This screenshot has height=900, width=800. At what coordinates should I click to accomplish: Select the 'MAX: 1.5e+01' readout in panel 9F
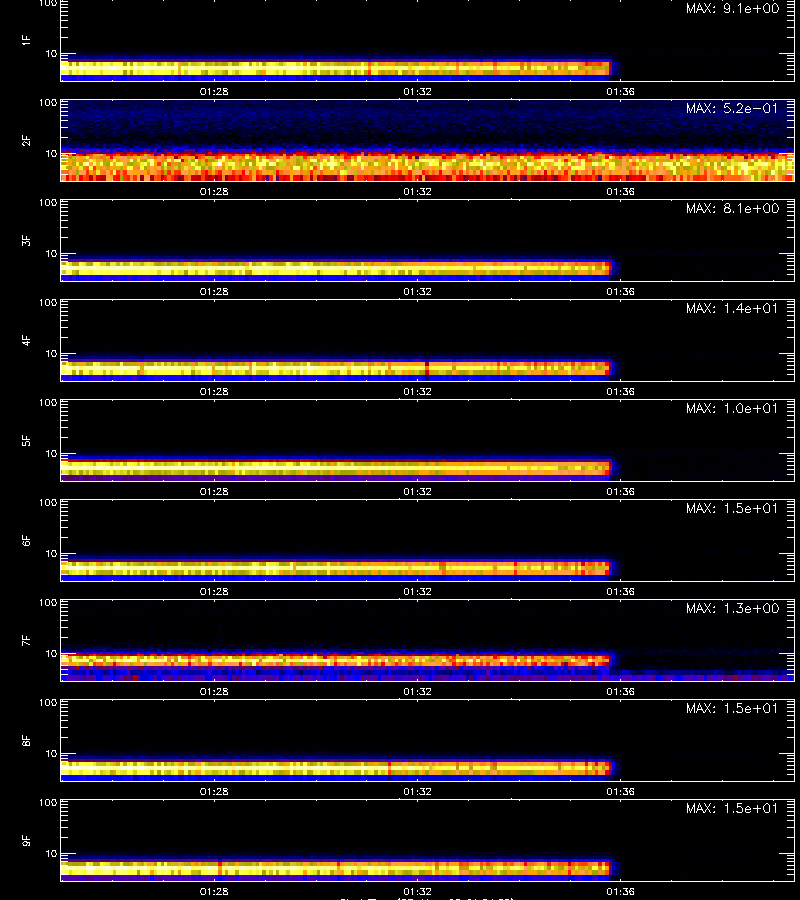pos(732,809)
